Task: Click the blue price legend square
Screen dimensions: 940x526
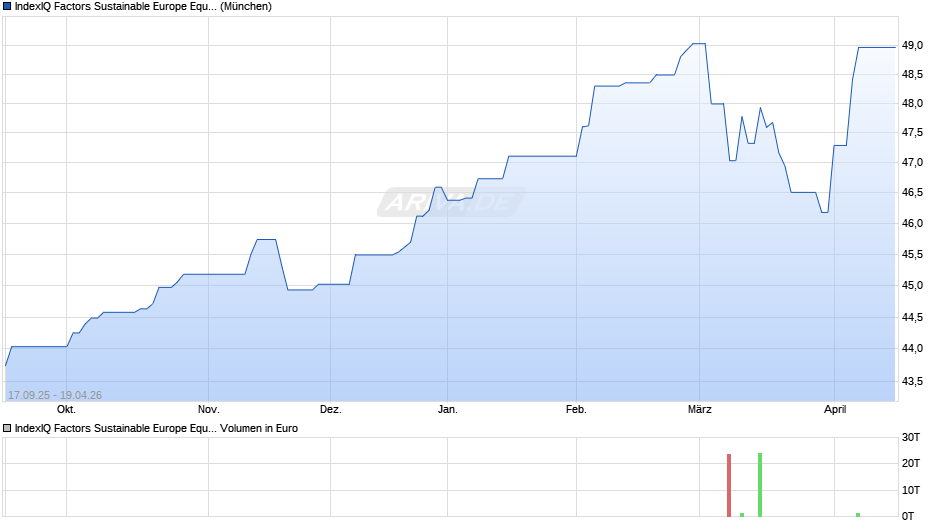Action: tap(7, 7)
